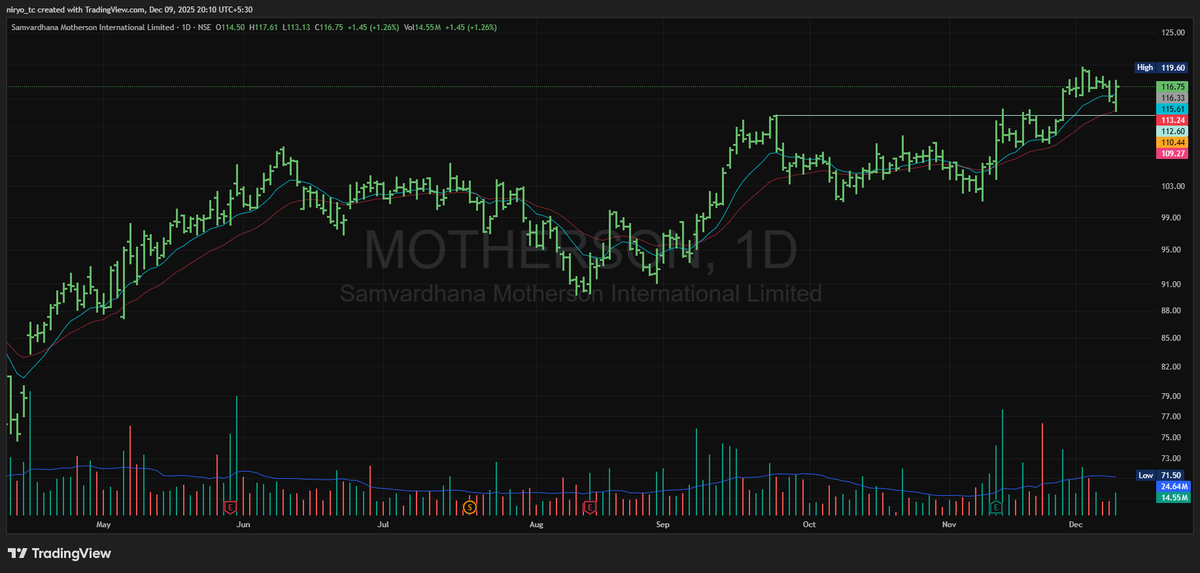This screenshot has width=1200, height=573.
Task: Click the Jul label on the time axis
Action: 382,524
